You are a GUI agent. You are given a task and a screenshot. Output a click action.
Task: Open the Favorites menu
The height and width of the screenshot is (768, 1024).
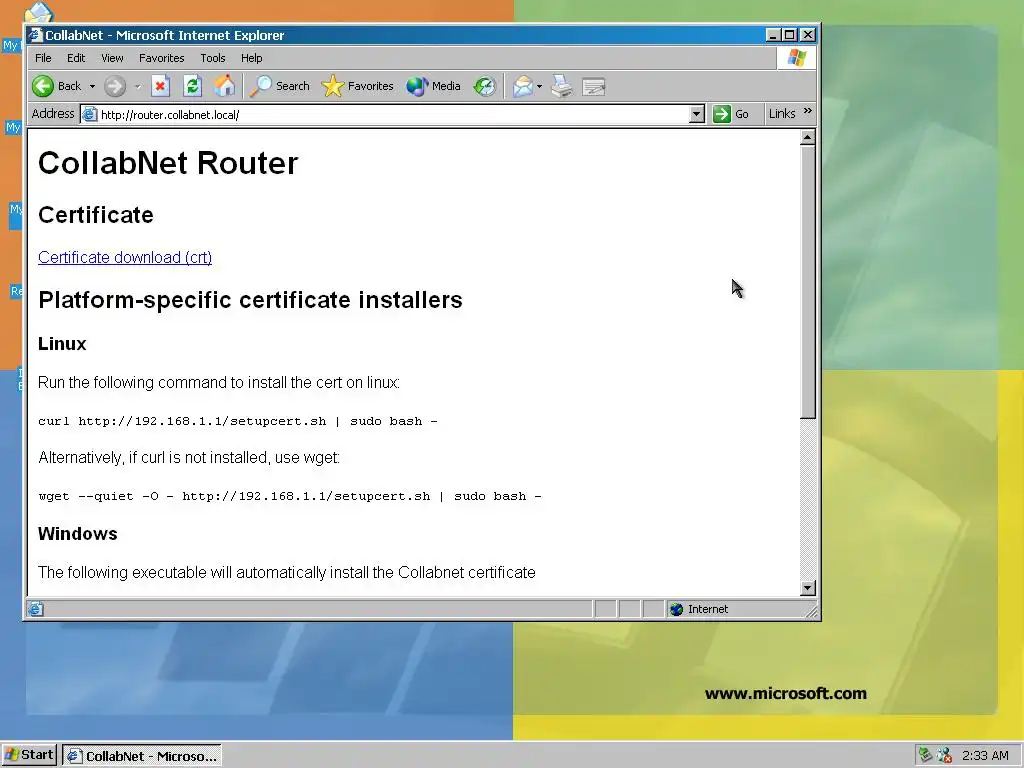coord(161,58)
